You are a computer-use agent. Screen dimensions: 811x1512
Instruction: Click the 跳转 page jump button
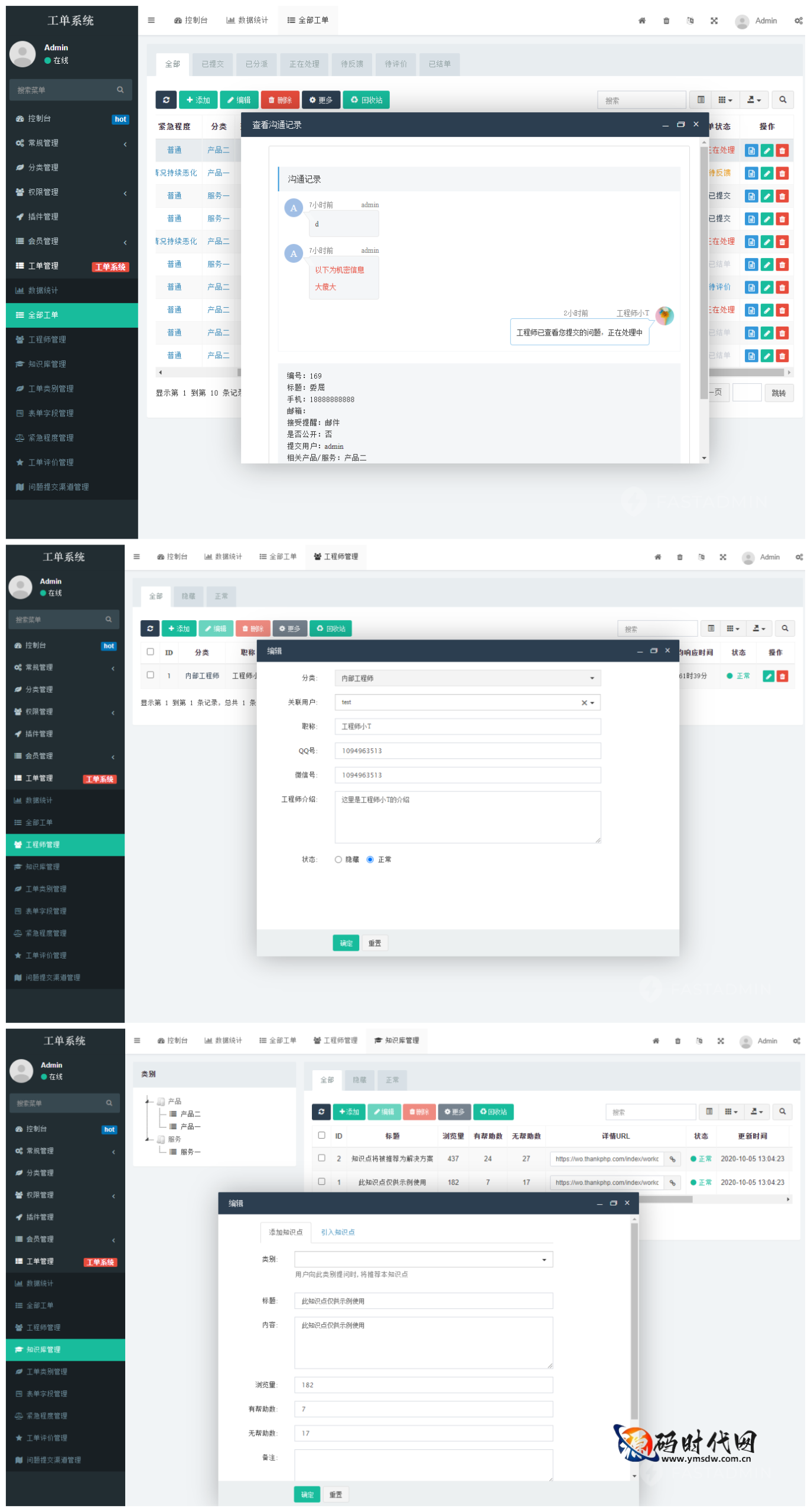tap(778, 393)
